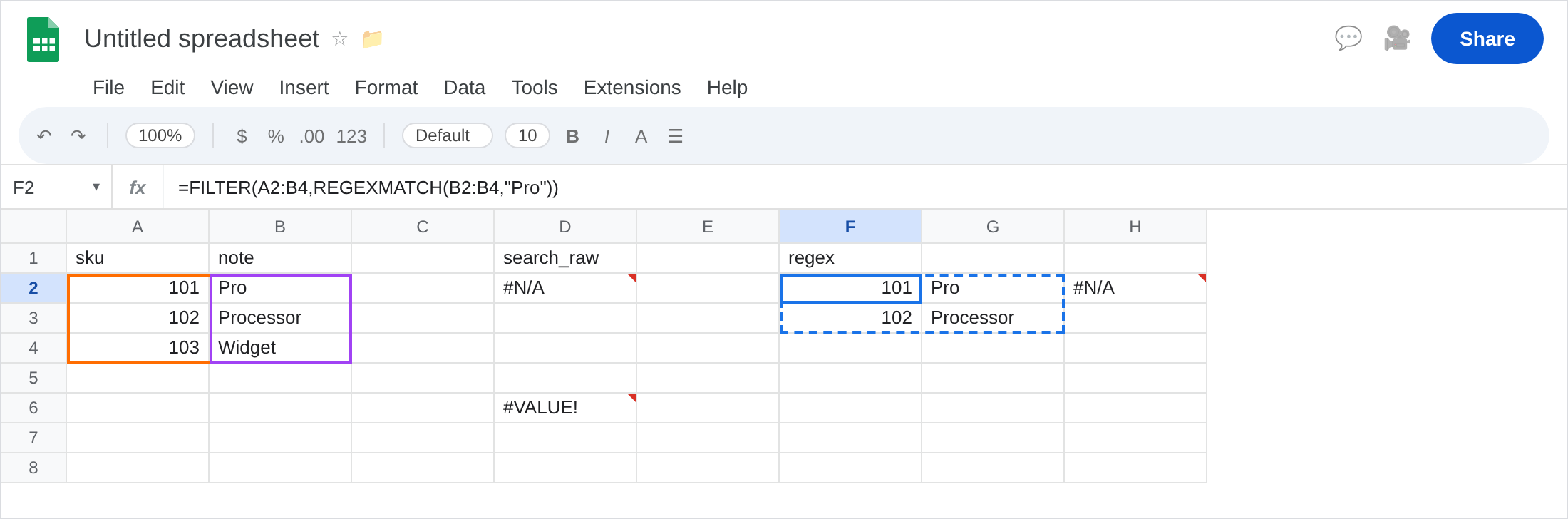Open the View menu
The image size is (1568, 519).
click(x=232, y=87)
